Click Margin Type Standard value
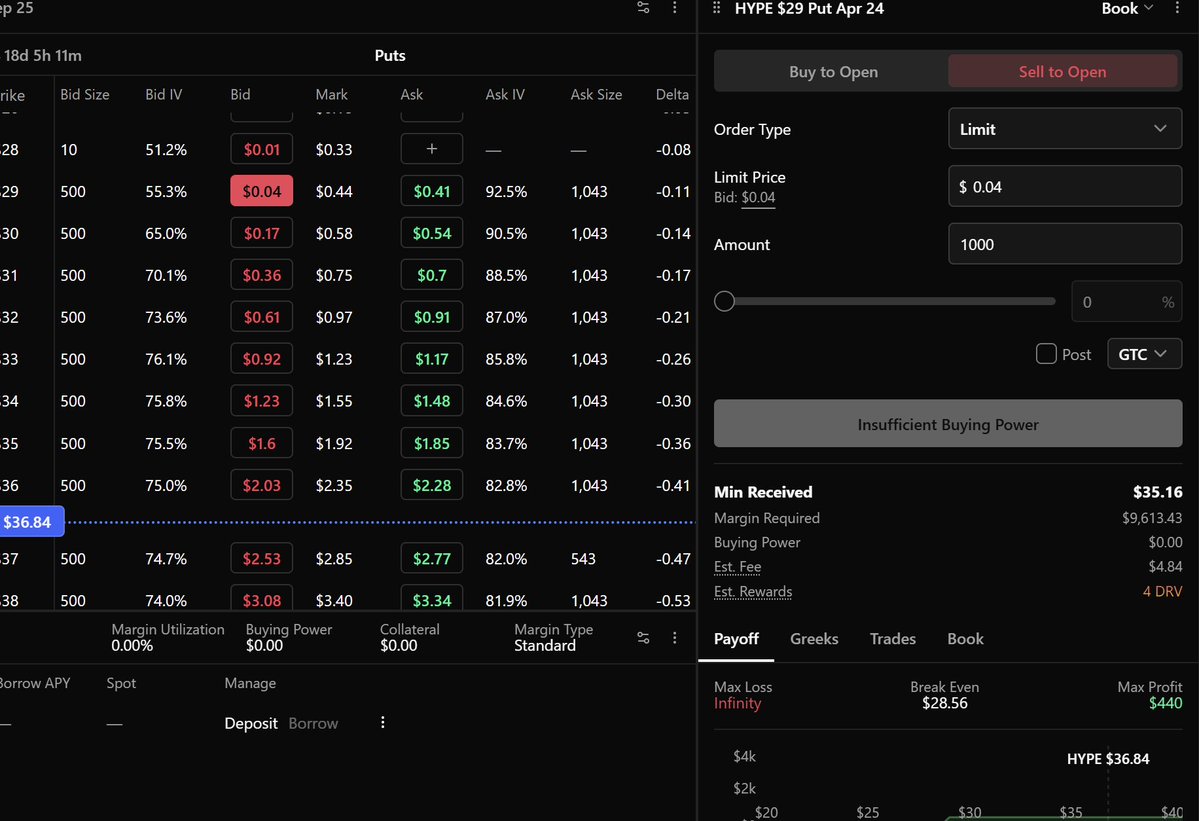This screenshot has height=821, width=1199. pyautogui.click(x=544, y=646)
